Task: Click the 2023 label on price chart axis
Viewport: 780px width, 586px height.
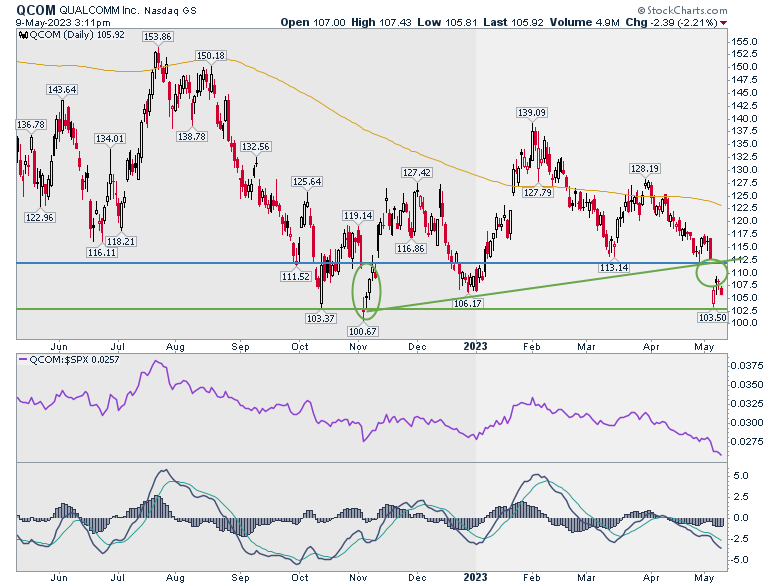Action: (x=475, y=346)
